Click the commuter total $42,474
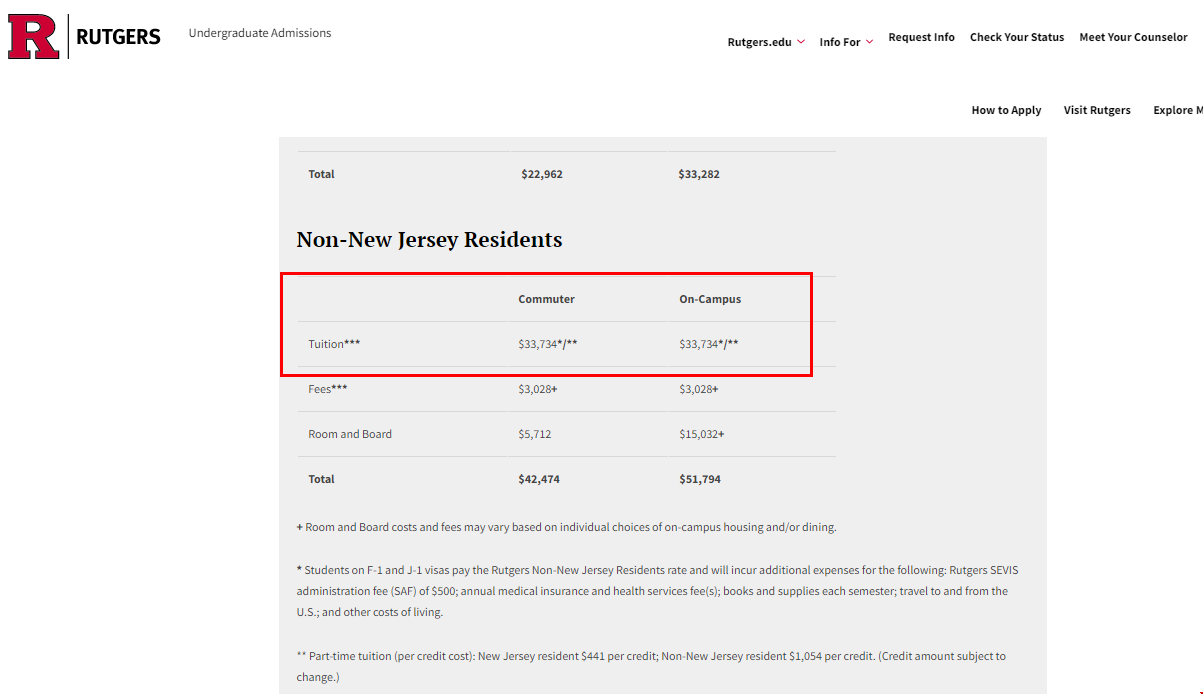The width and height of the screenshot is (1203, 694). point(539,479)
